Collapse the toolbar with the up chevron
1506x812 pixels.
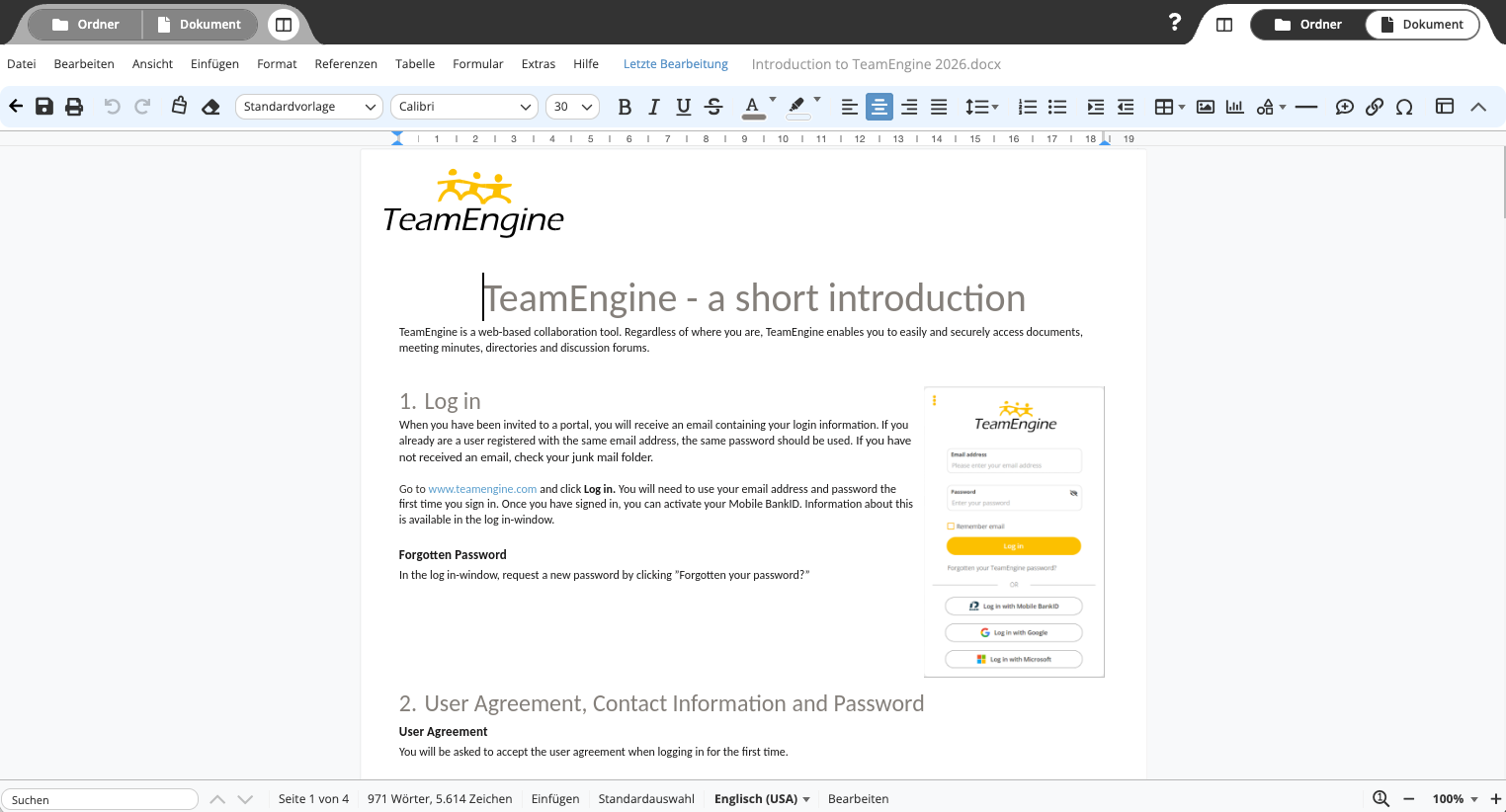tap(1478, 107)
